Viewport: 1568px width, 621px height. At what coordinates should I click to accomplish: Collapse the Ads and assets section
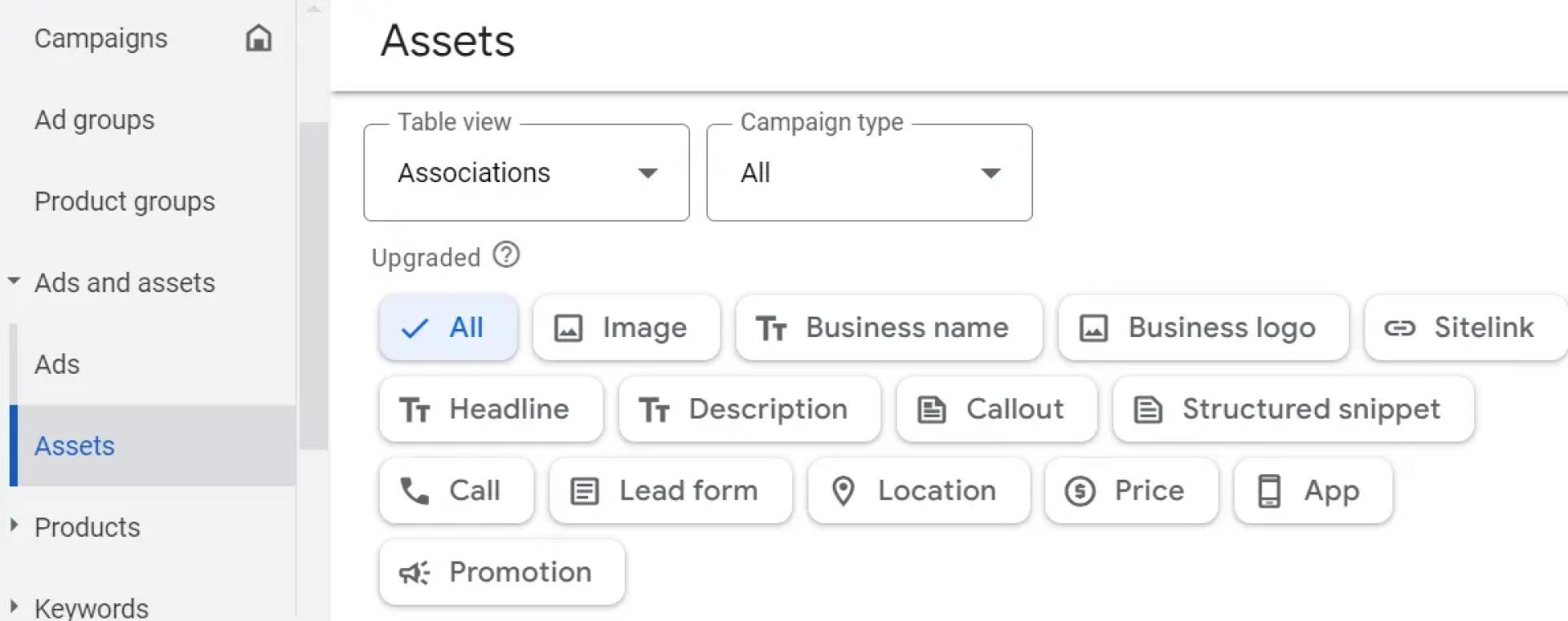click(x=14, y=282)
